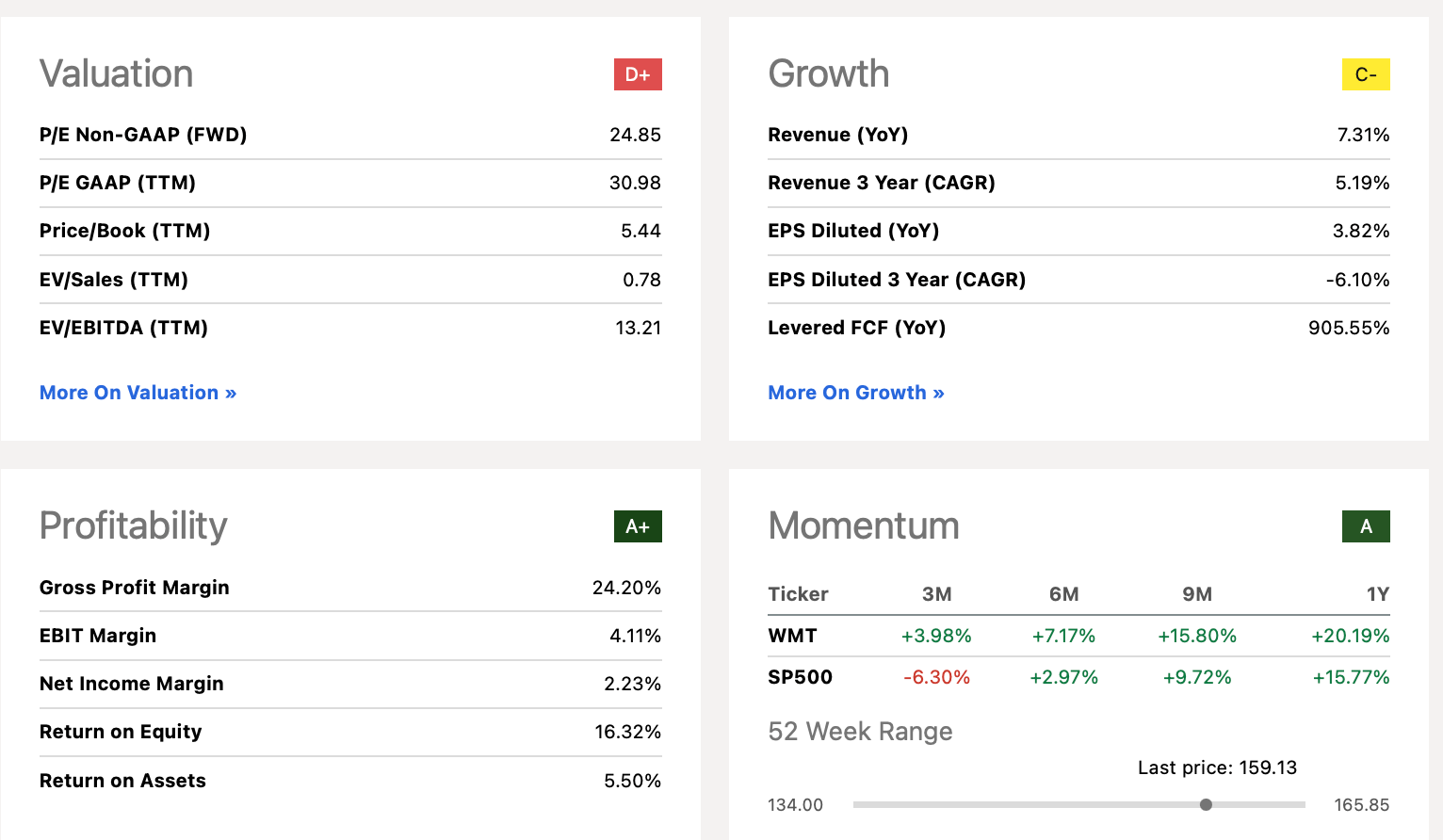Click the EV/EBITDA (TTM) label
The height and width of the screenshot is (840, 1443).
tap(123, 328)
